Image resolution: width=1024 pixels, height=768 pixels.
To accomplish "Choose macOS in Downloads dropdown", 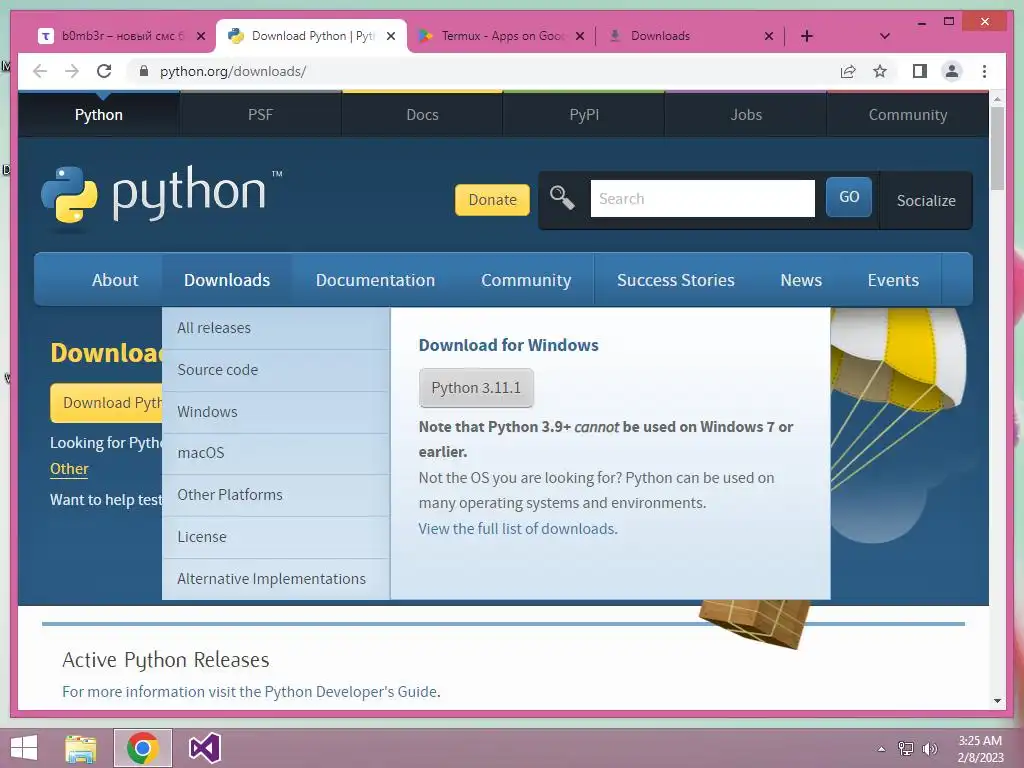I will (276, 453).
